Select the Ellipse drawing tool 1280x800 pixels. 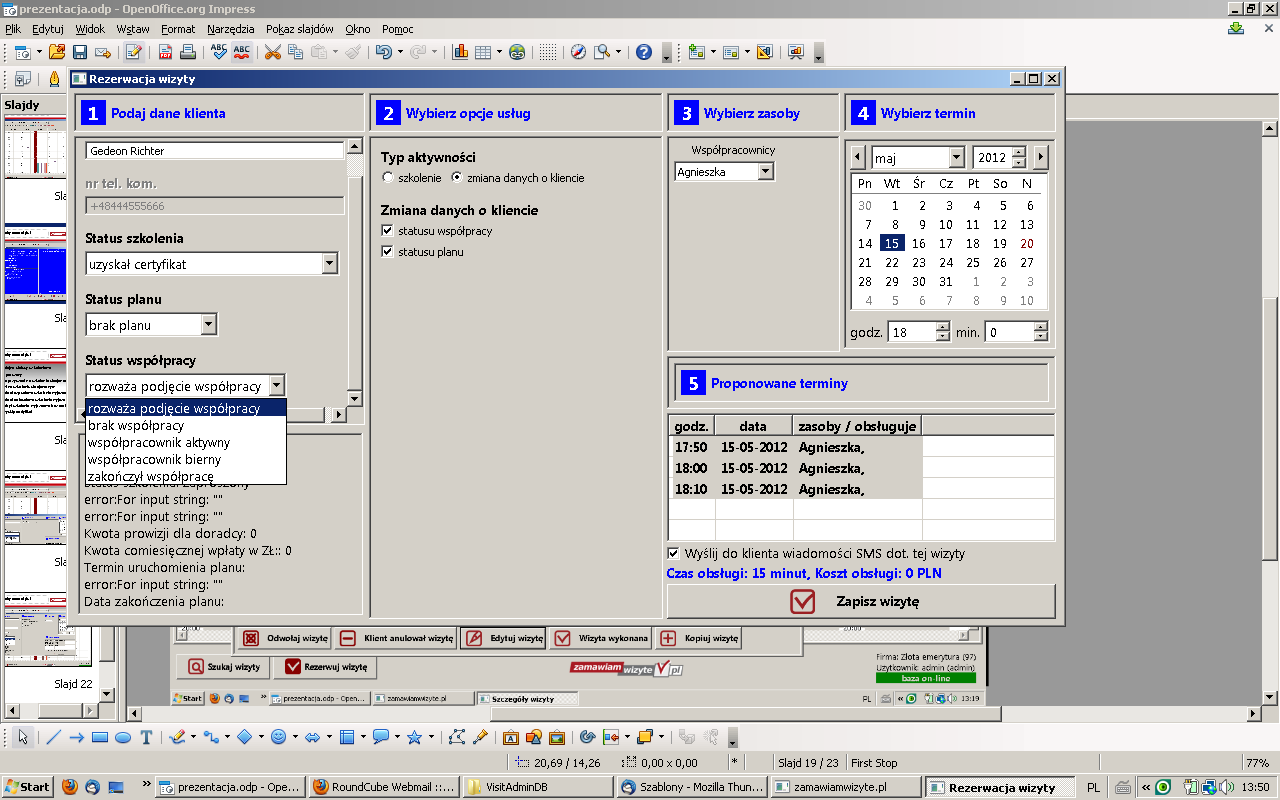click(122, 737)
